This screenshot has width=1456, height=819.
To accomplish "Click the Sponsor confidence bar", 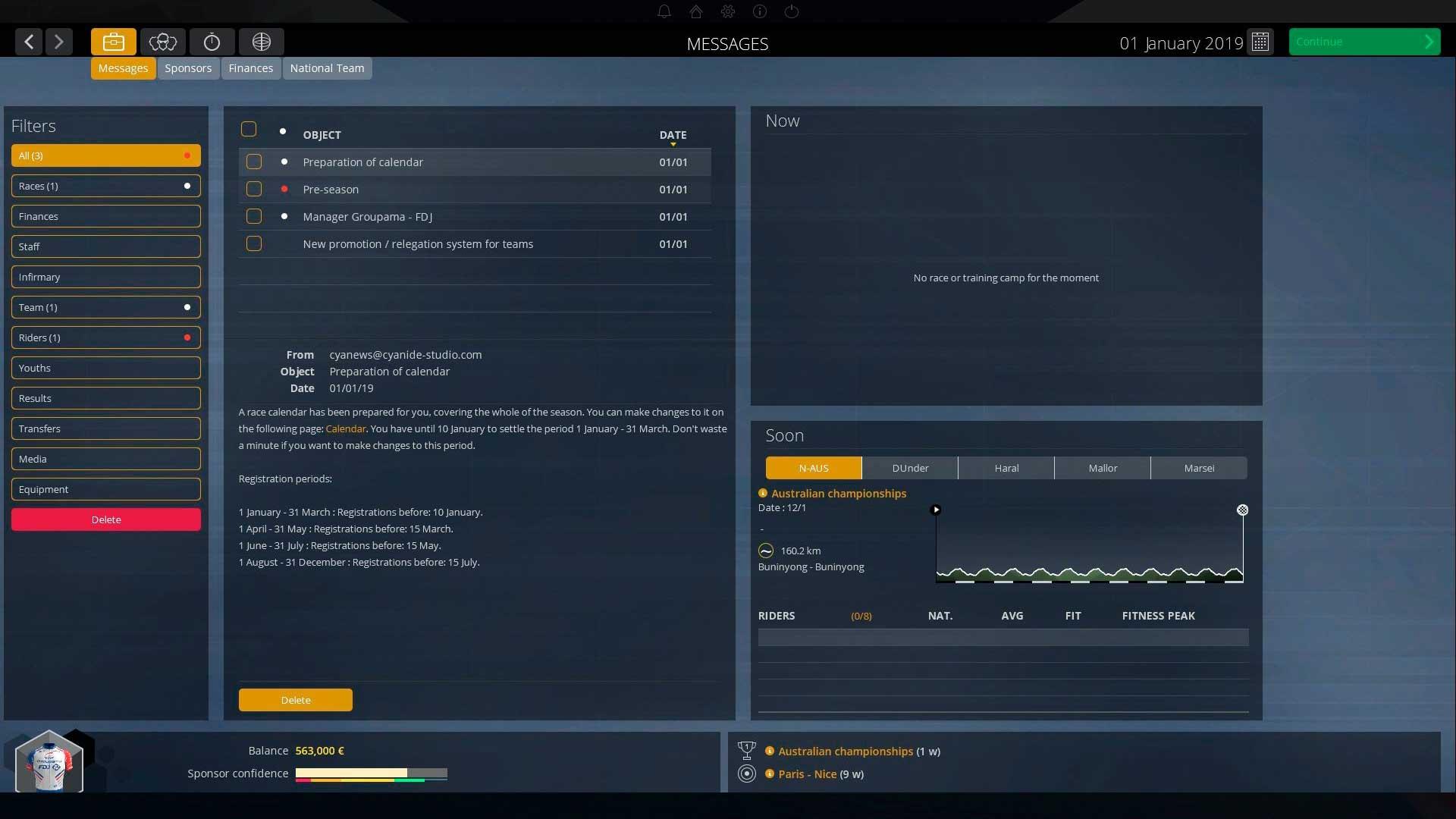I will click(371, 773).
